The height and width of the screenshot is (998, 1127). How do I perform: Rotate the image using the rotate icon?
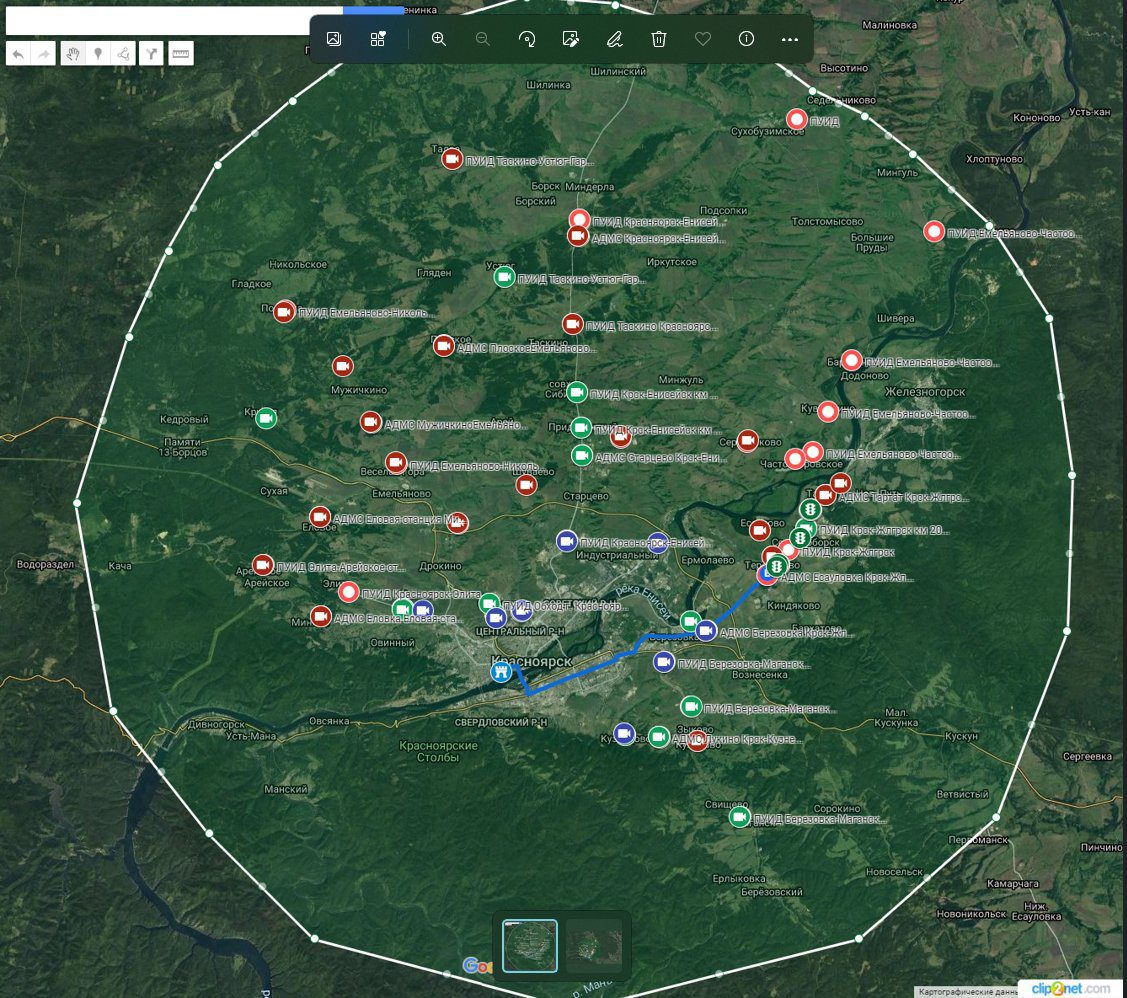point(526,39)
